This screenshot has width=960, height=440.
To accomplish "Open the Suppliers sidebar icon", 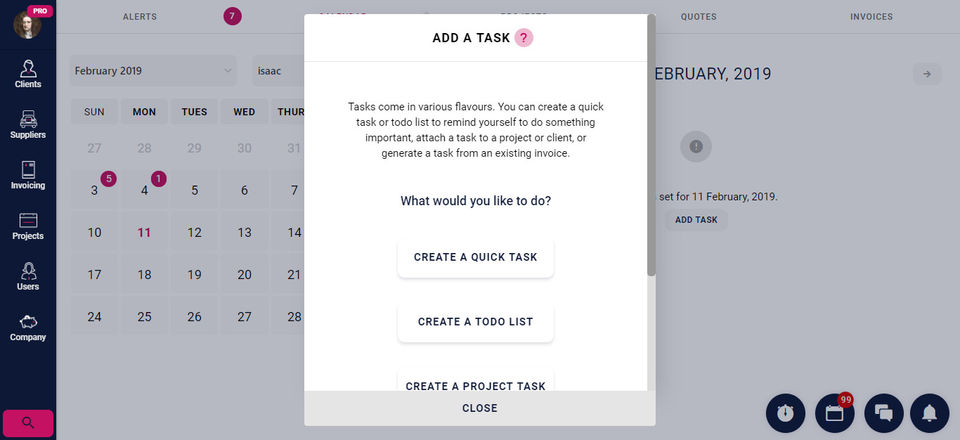I will [x=28, y=125].
